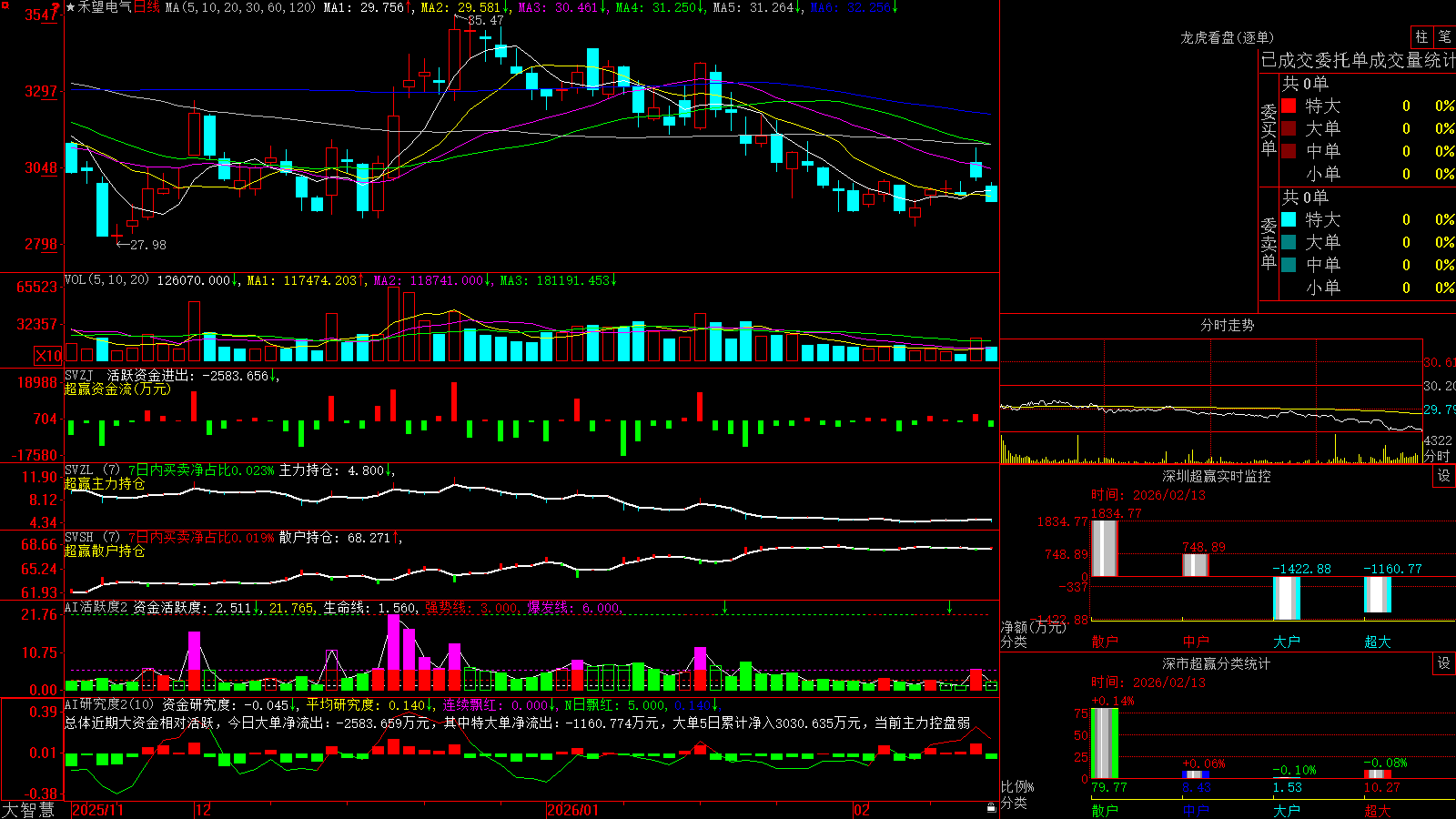
Task: Click the MA1: 29.756 value
Action: point(364,7)
